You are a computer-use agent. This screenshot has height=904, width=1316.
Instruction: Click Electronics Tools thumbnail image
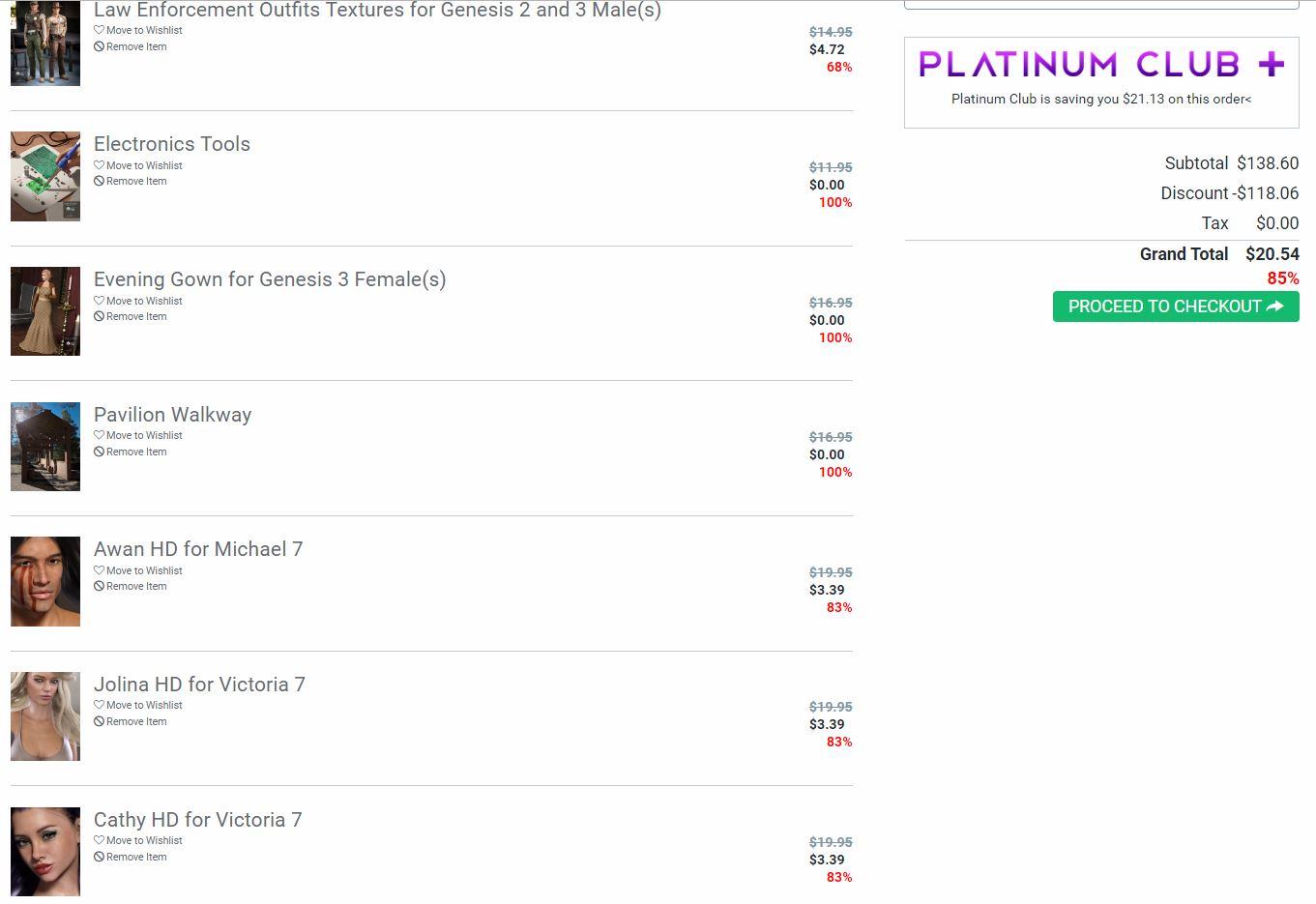tap(45, 176)
